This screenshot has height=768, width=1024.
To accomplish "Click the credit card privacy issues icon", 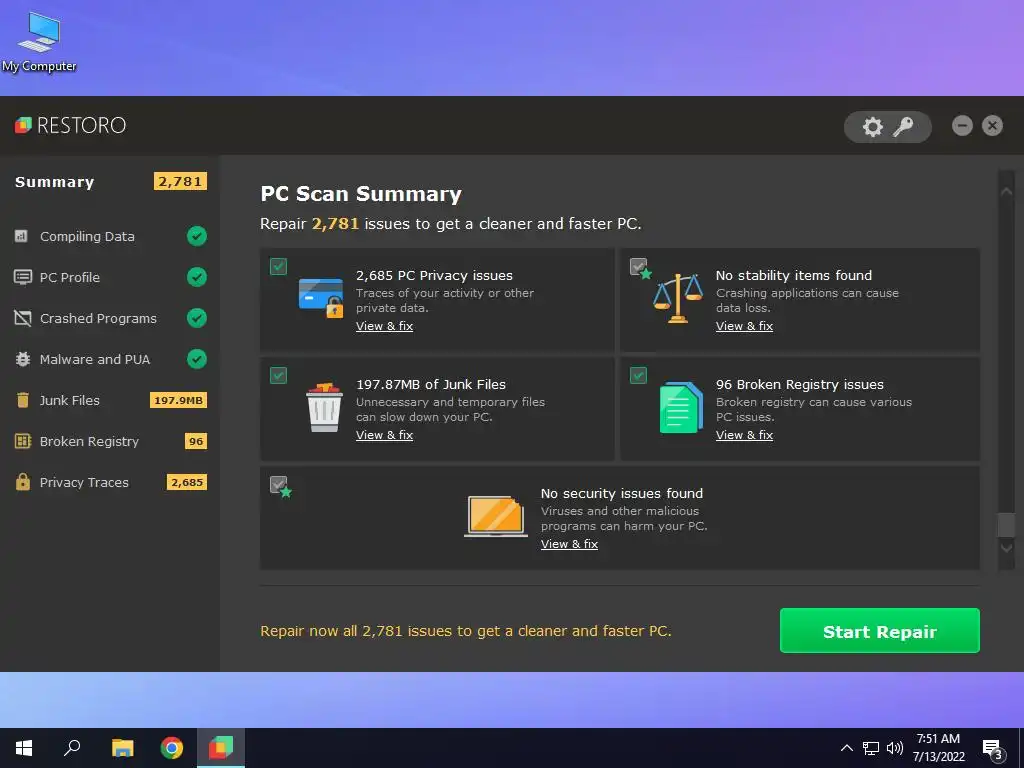I will [321, 298].
